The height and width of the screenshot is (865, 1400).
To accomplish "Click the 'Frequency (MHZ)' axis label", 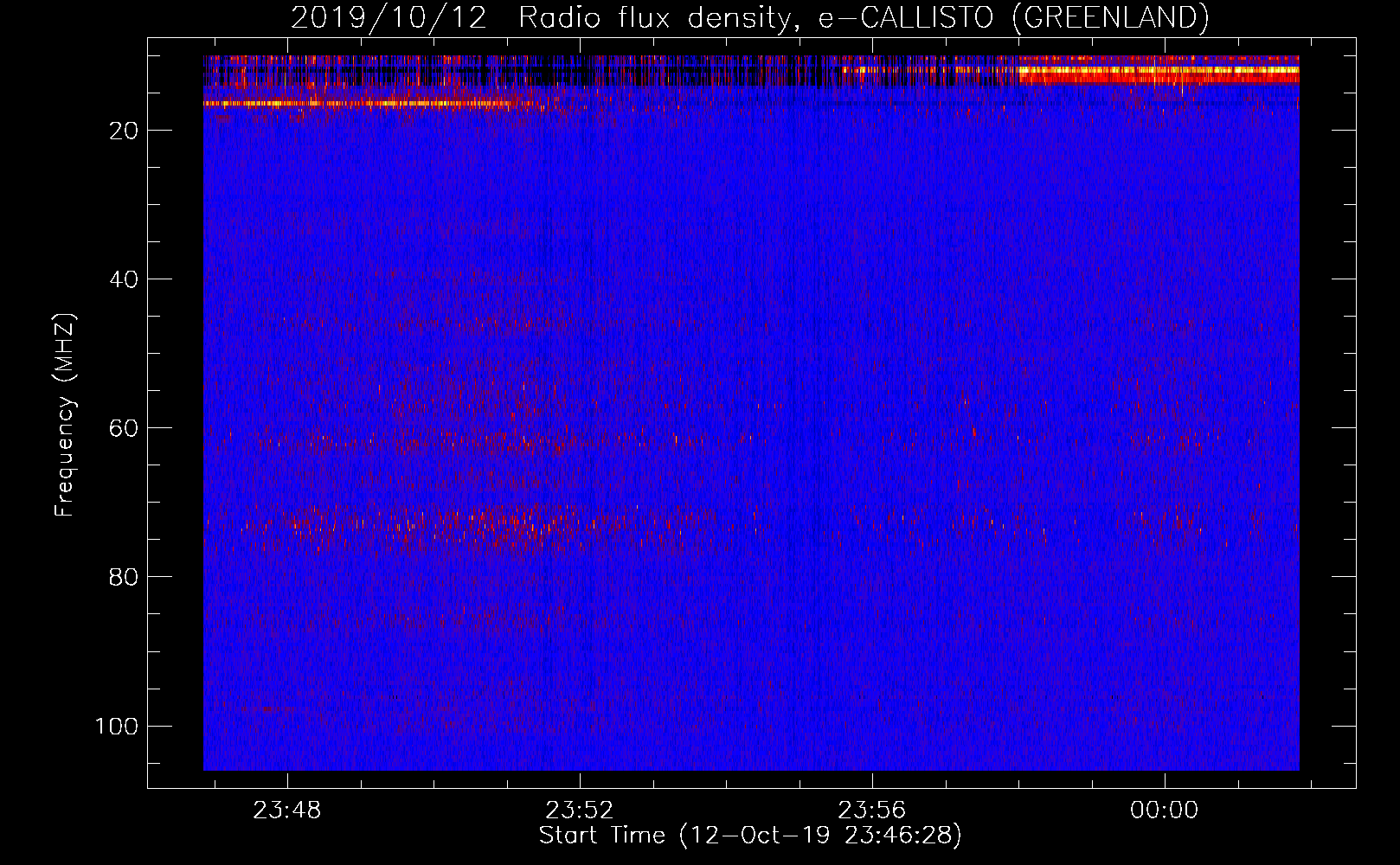I will tap(65, 415).
